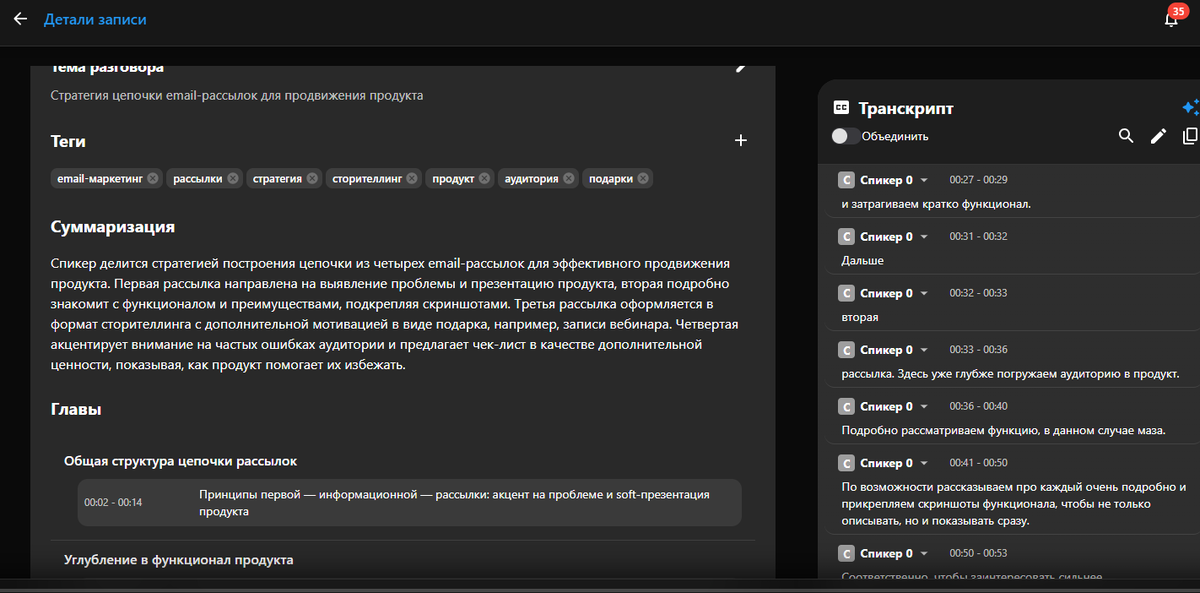Open speaker dropdown for 00:31 - 00:32 entry
1200x593 pixels.
[x=924, y=237]
